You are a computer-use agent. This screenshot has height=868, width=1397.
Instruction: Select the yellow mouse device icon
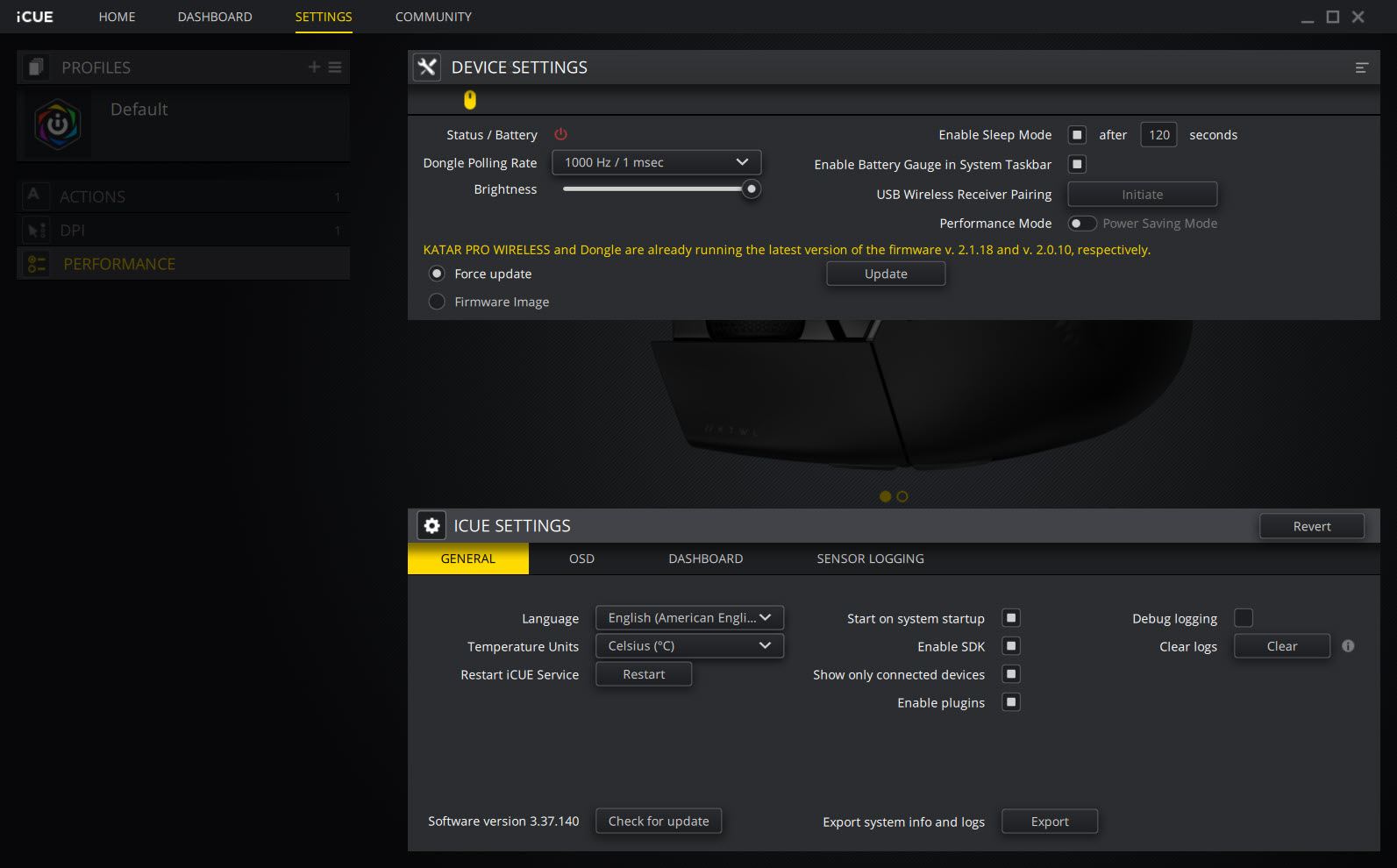coord(470,100)
